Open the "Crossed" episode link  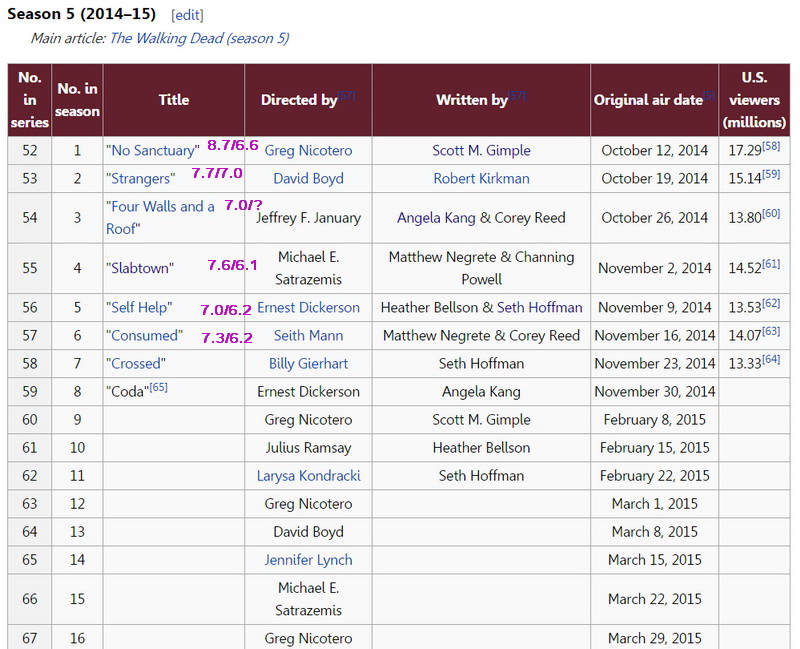(x=136, y=363)
